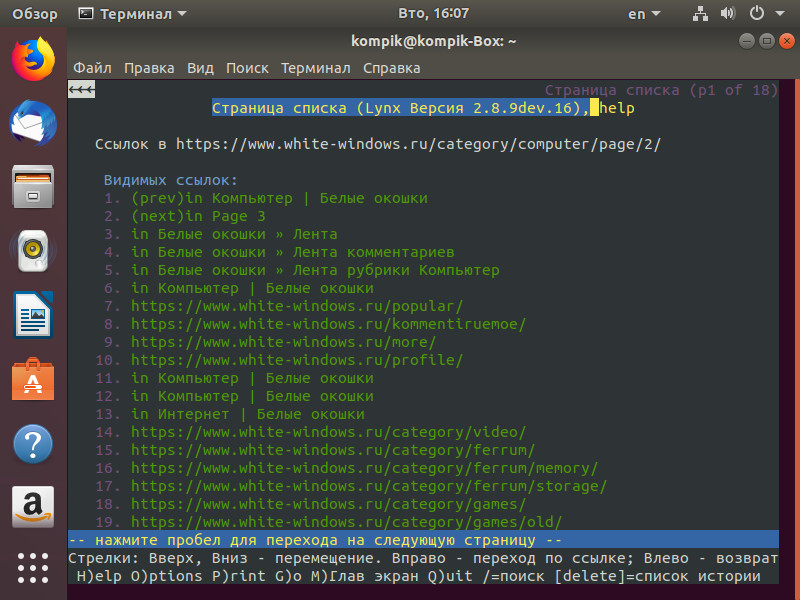Click the page counter (p1 of 18)
Screen dimensions: 800x600
tap(734, 90)
